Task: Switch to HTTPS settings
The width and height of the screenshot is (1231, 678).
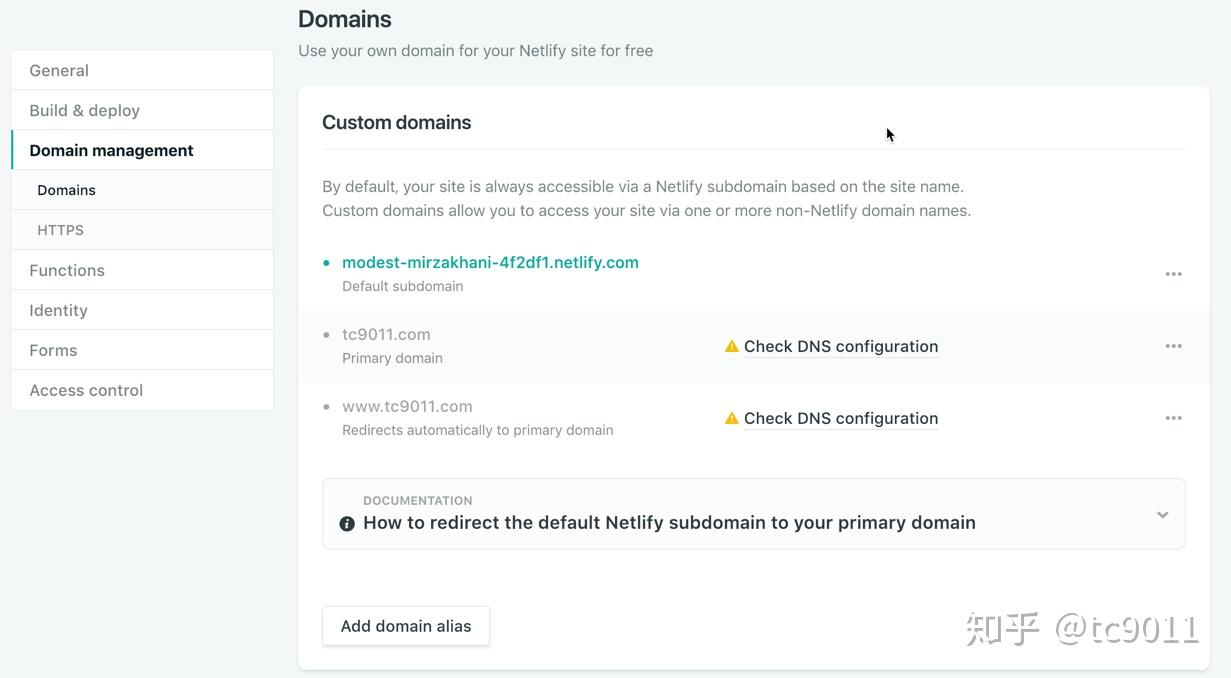Action: pos(60,229)
